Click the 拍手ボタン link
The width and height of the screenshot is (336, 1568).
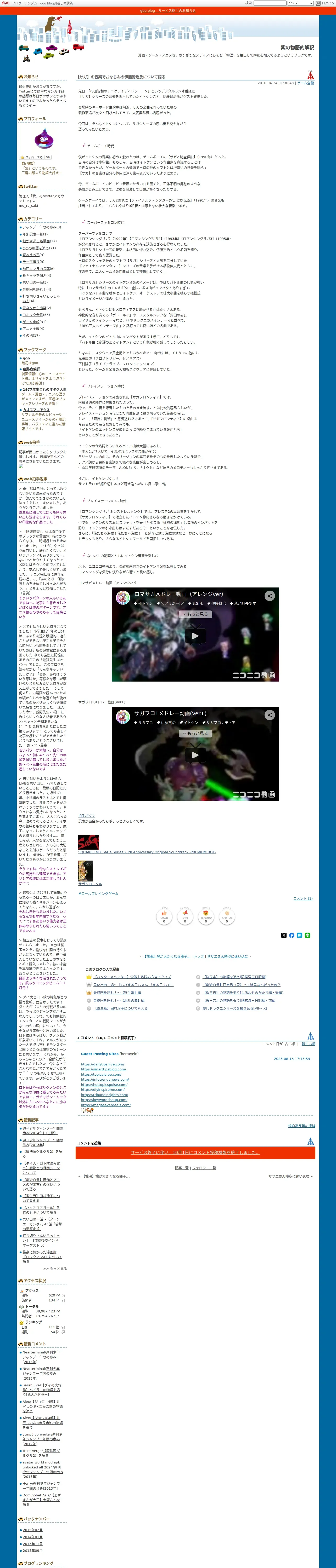[x=87, y=816]
